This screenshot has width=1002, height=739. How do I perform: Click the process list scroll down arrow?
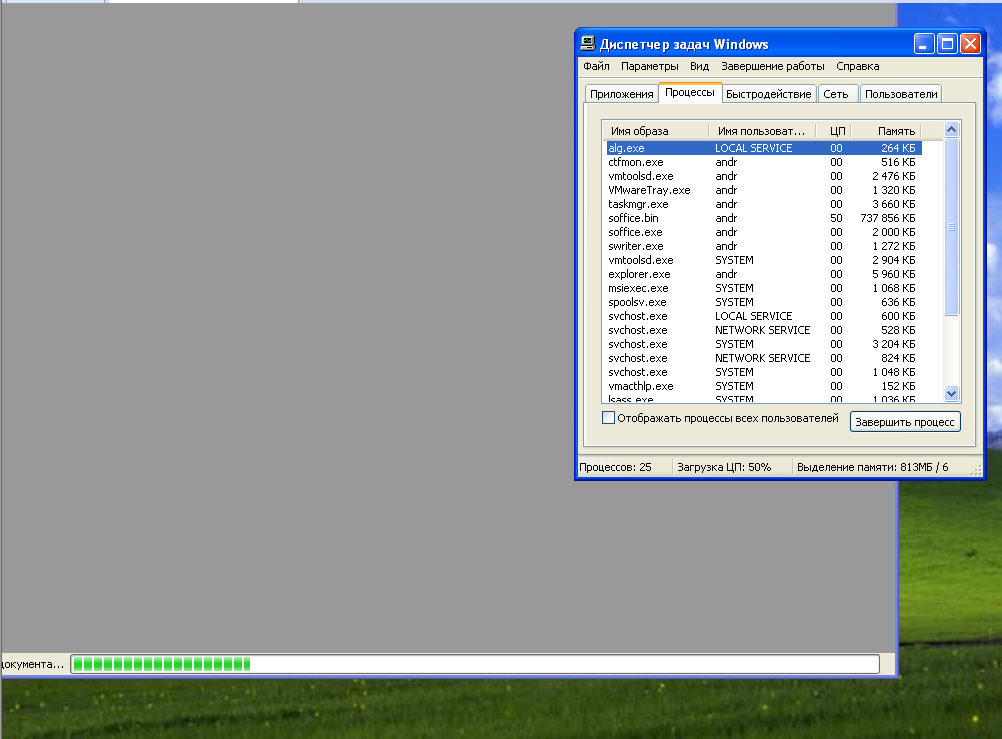pyautogui.click(x=951, y=393)
